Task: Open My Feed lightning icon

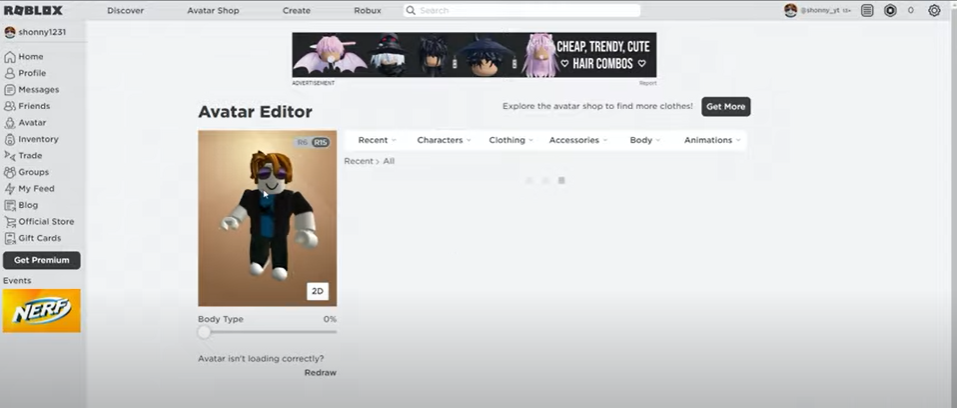Action: [x=10, y=189]
